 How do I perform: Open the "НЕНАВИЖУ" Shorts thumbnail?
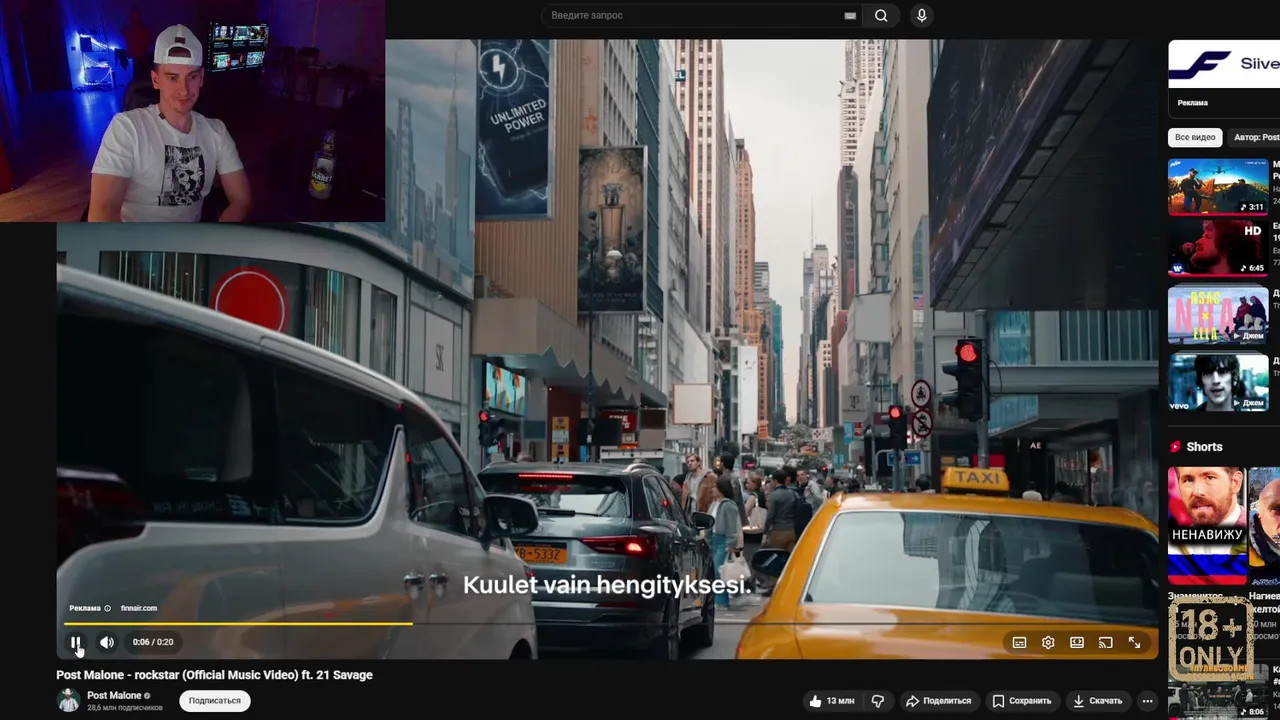click(1207, 525)
